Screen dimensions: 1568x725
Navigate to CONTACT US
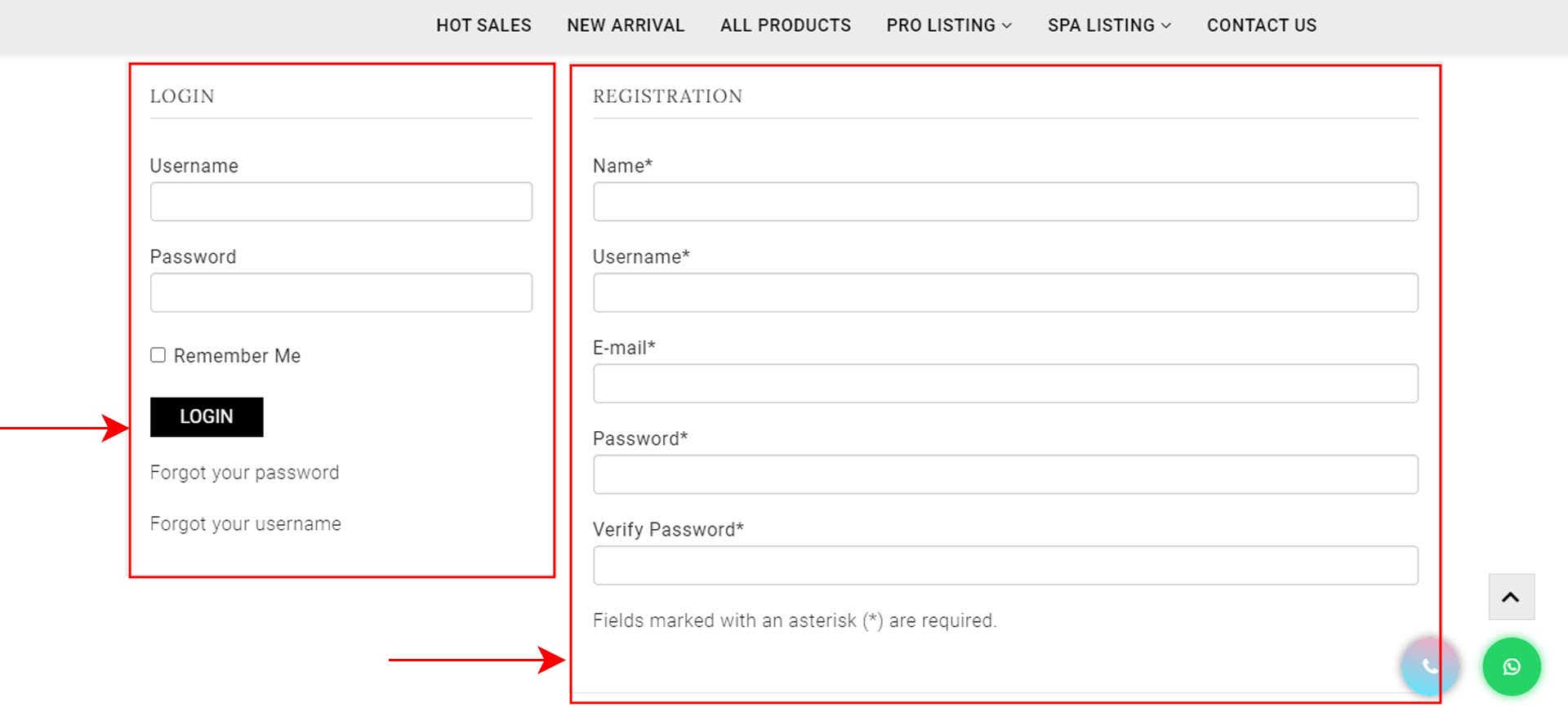1261,25
